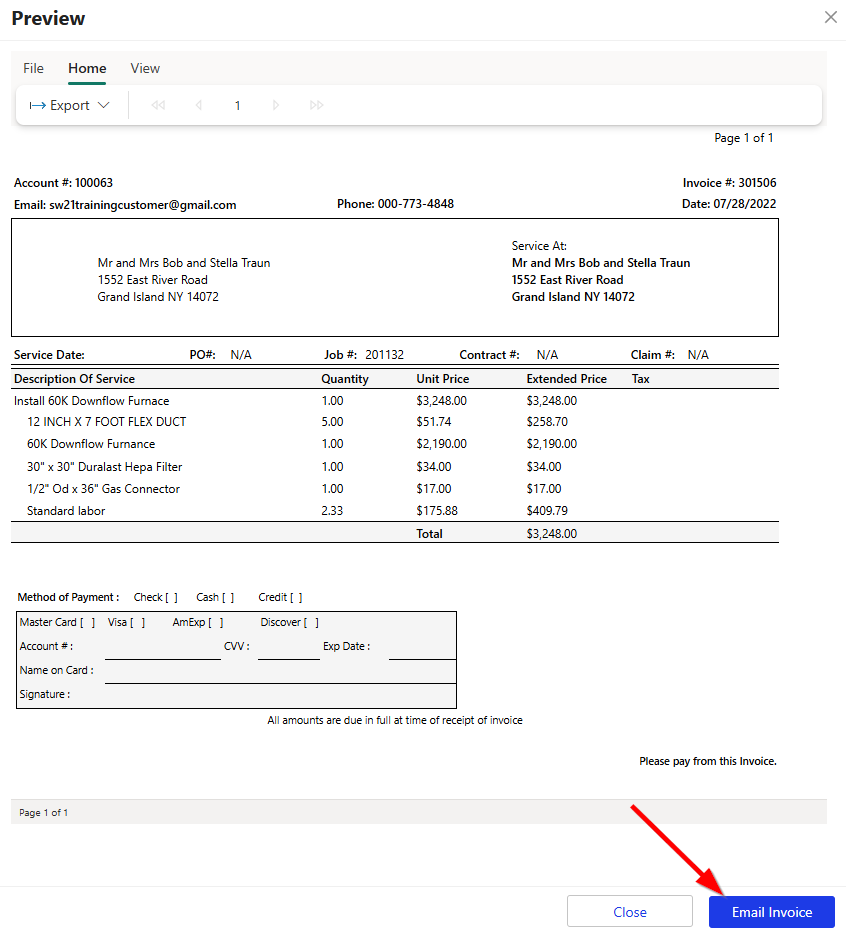This screenshot has width=846, height=939.
Task: Click the PO# label
Action: (202, 355)
